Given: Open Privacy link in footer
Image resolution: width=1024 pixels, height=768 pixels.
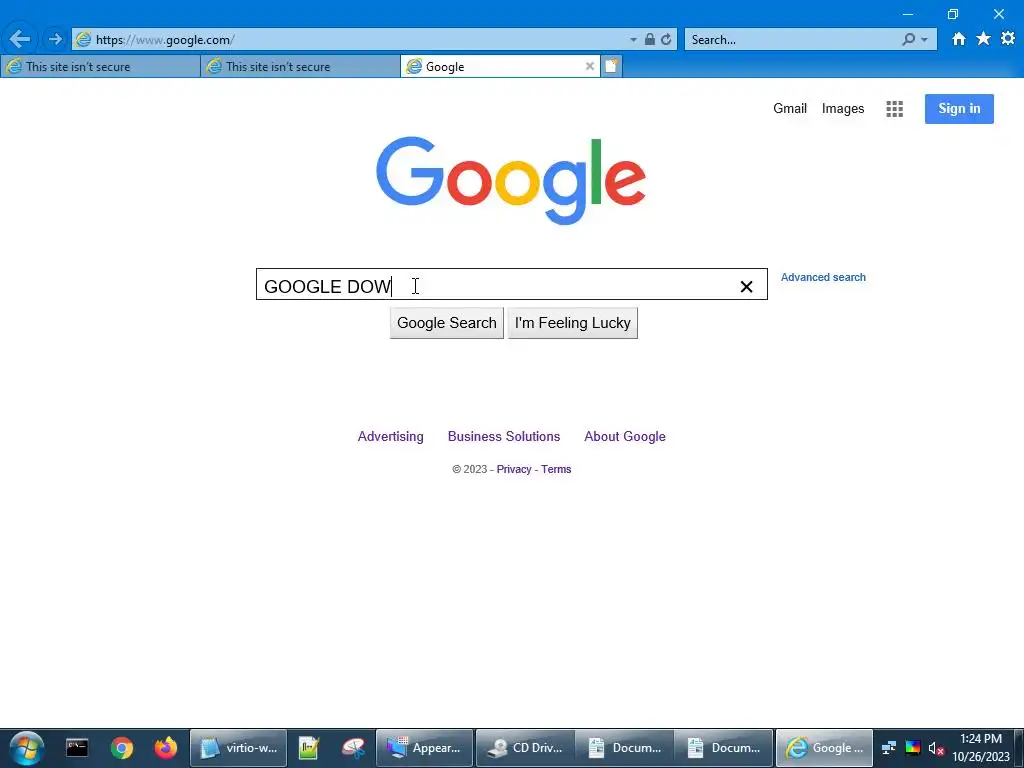Looking at the screenshot, I should tap(514, 469).
